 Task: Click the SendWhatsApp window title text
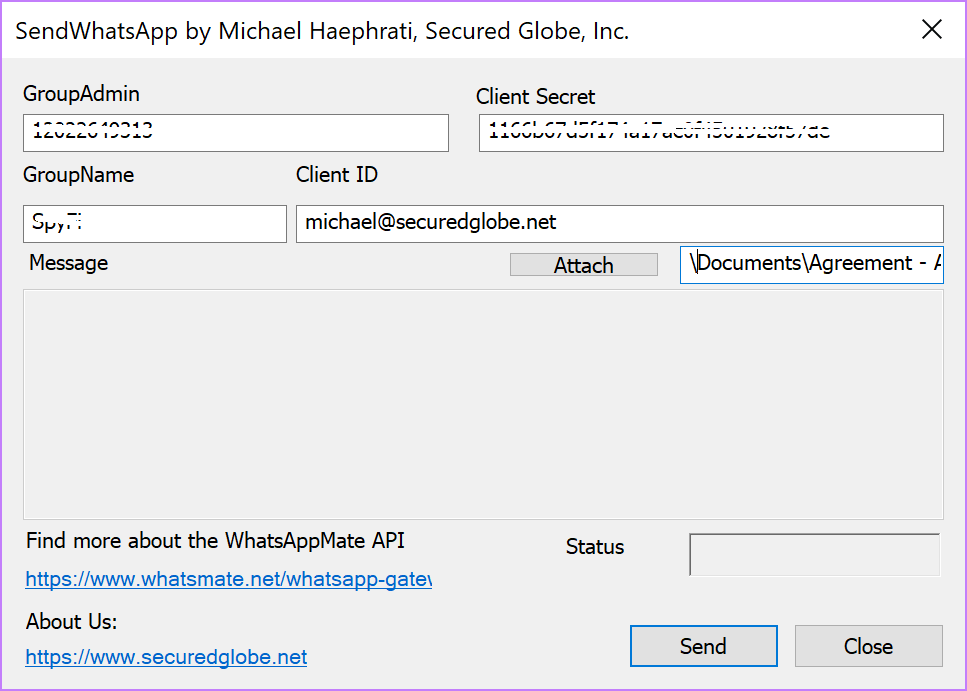click(322, 31)
